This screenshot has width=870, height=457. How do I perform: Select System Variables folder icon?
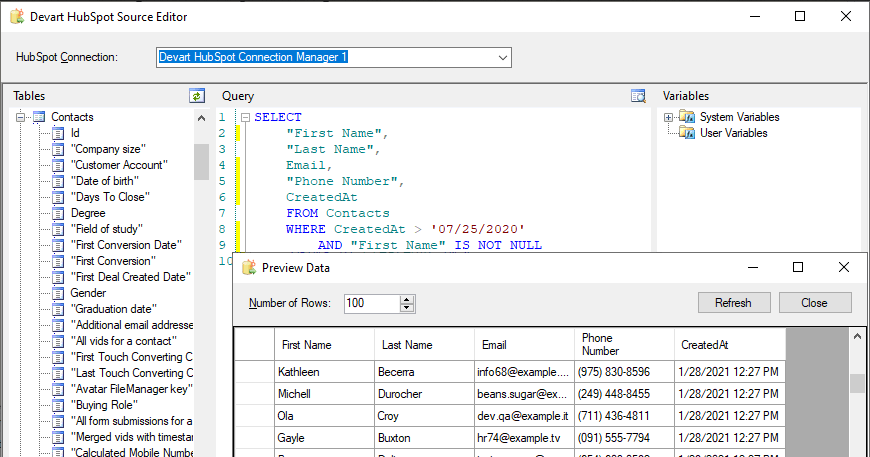click(x=687, y=117)
